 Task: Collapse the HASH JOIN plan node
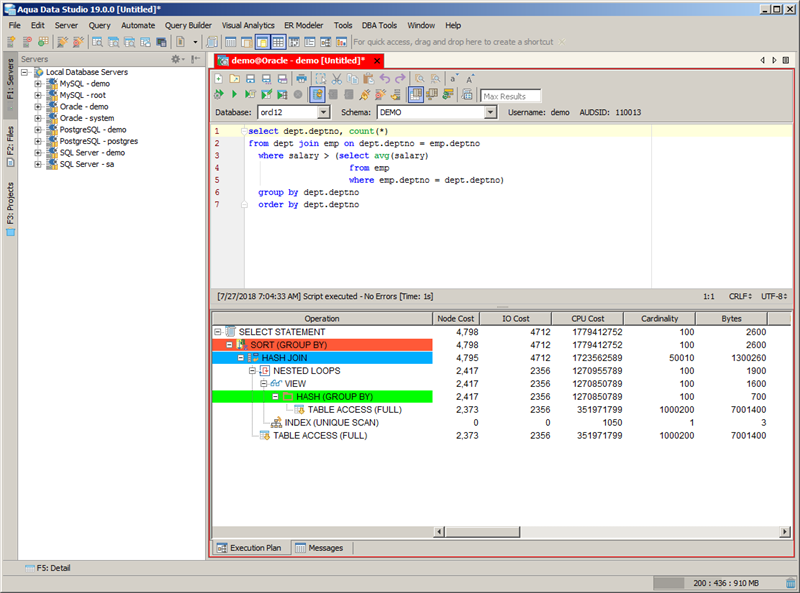pos(241,358)
